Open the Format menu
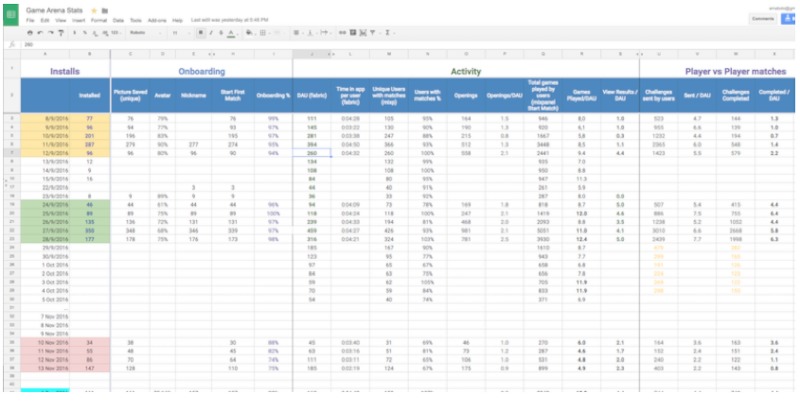The image size is (800, 410). click(x=99, y=20)
